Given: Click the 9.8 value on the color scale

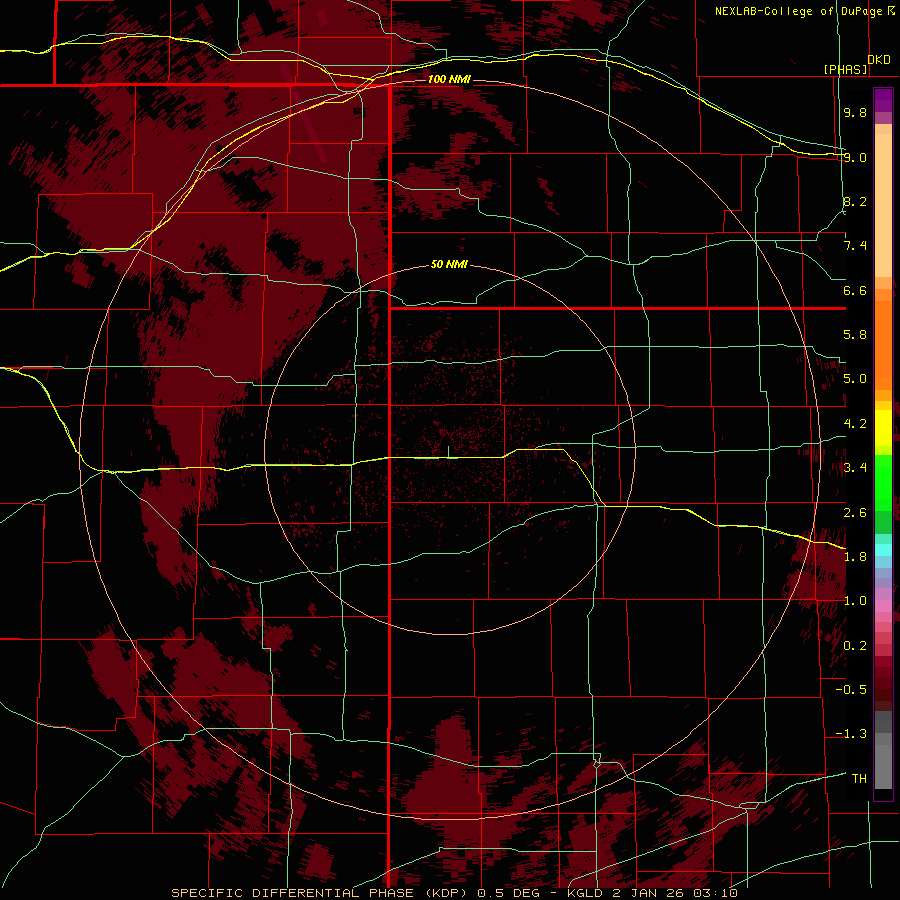Looking at the screenshot, I should coord(855,112).
